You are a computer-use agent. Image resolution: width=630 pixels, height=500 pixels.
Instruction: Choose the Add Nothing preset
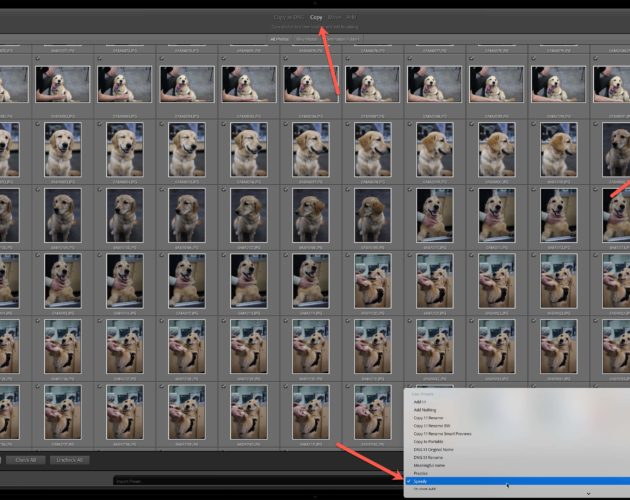point(425,410)
